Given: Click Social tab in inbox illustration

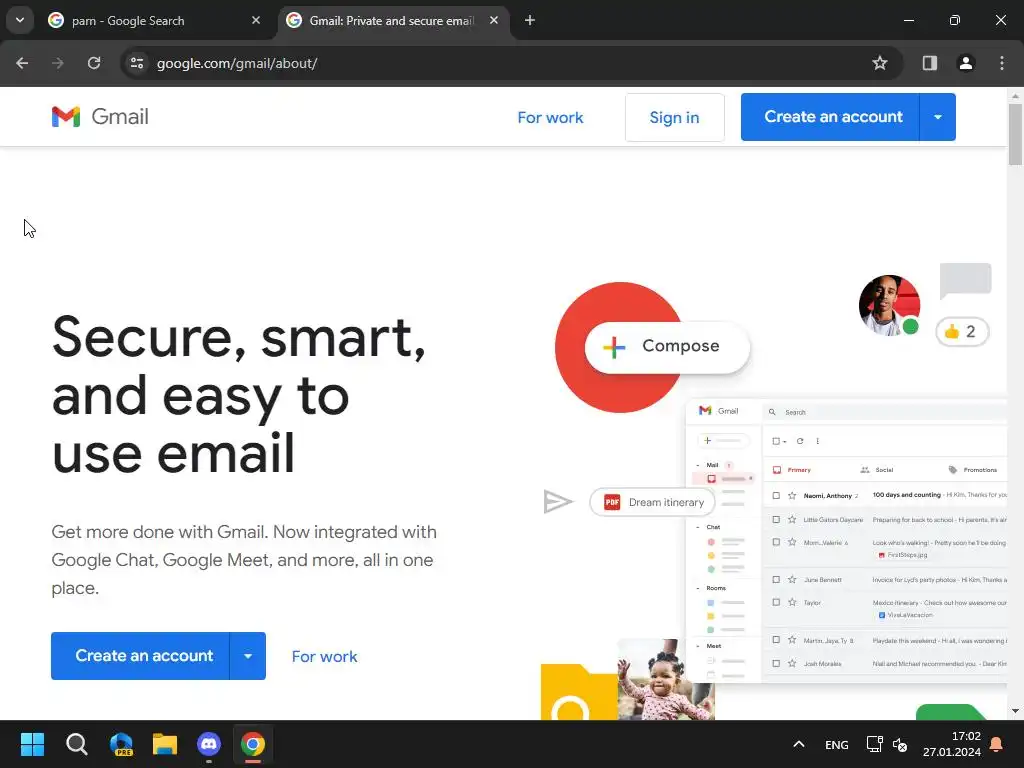Looking at the screenshot, I should tap(877, 470).
